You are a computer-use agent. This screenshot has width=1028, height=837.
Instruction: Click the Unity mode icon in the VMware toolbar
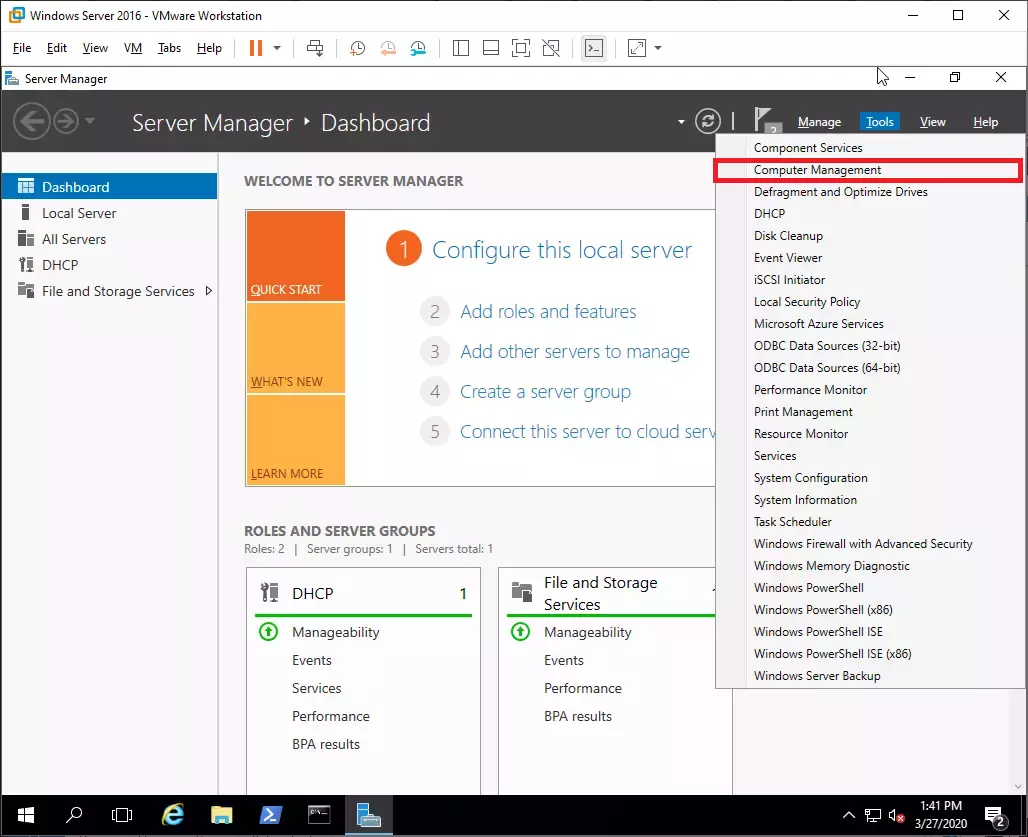click(x=551, y=48)
